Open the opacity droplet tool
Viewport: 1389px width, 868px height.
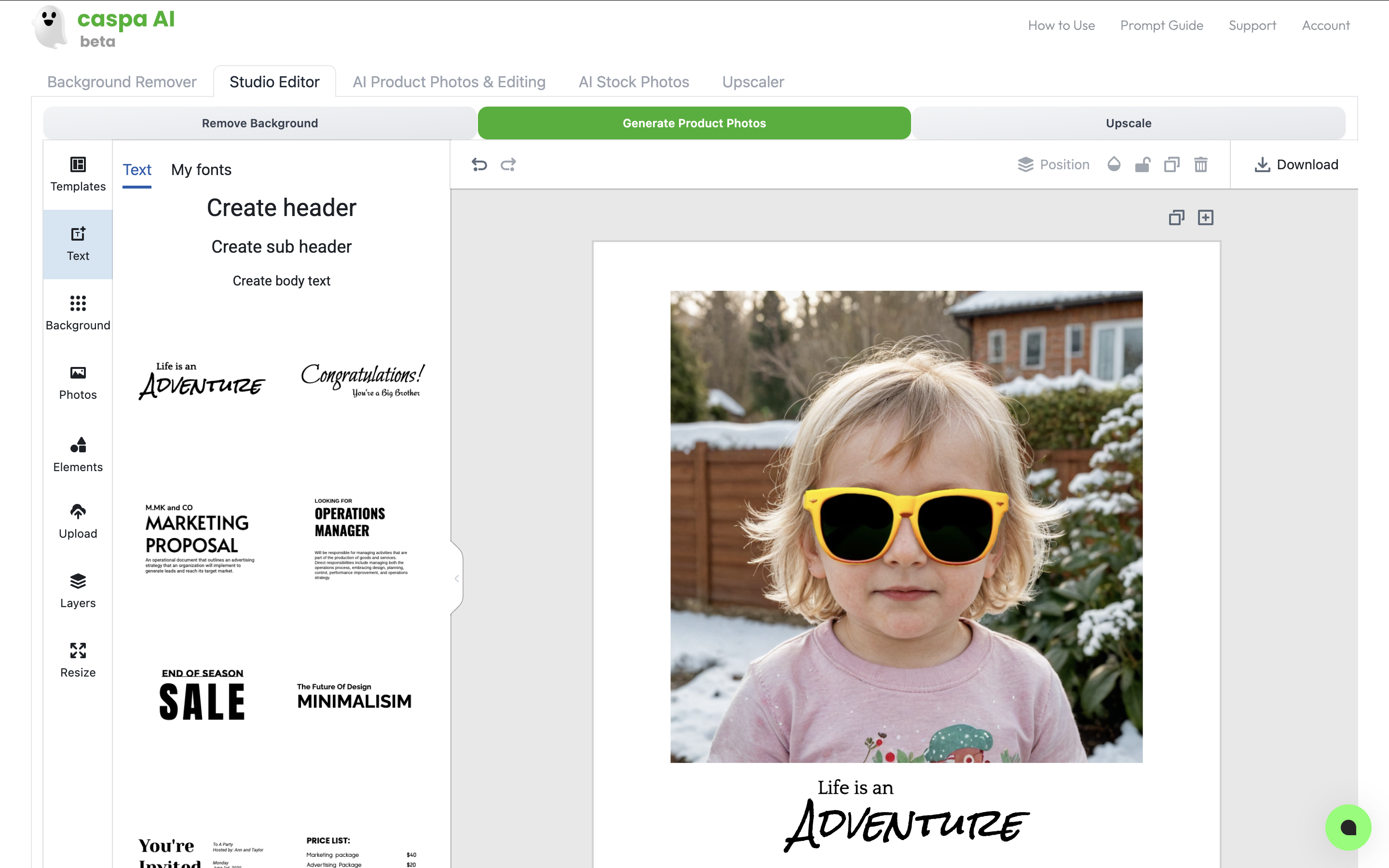(x=1114, y=165)
